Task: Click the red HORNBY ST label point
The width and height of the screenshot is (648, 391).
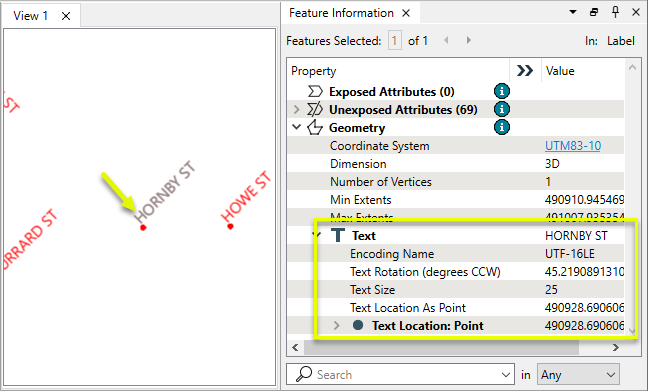Action: point(143,227)
